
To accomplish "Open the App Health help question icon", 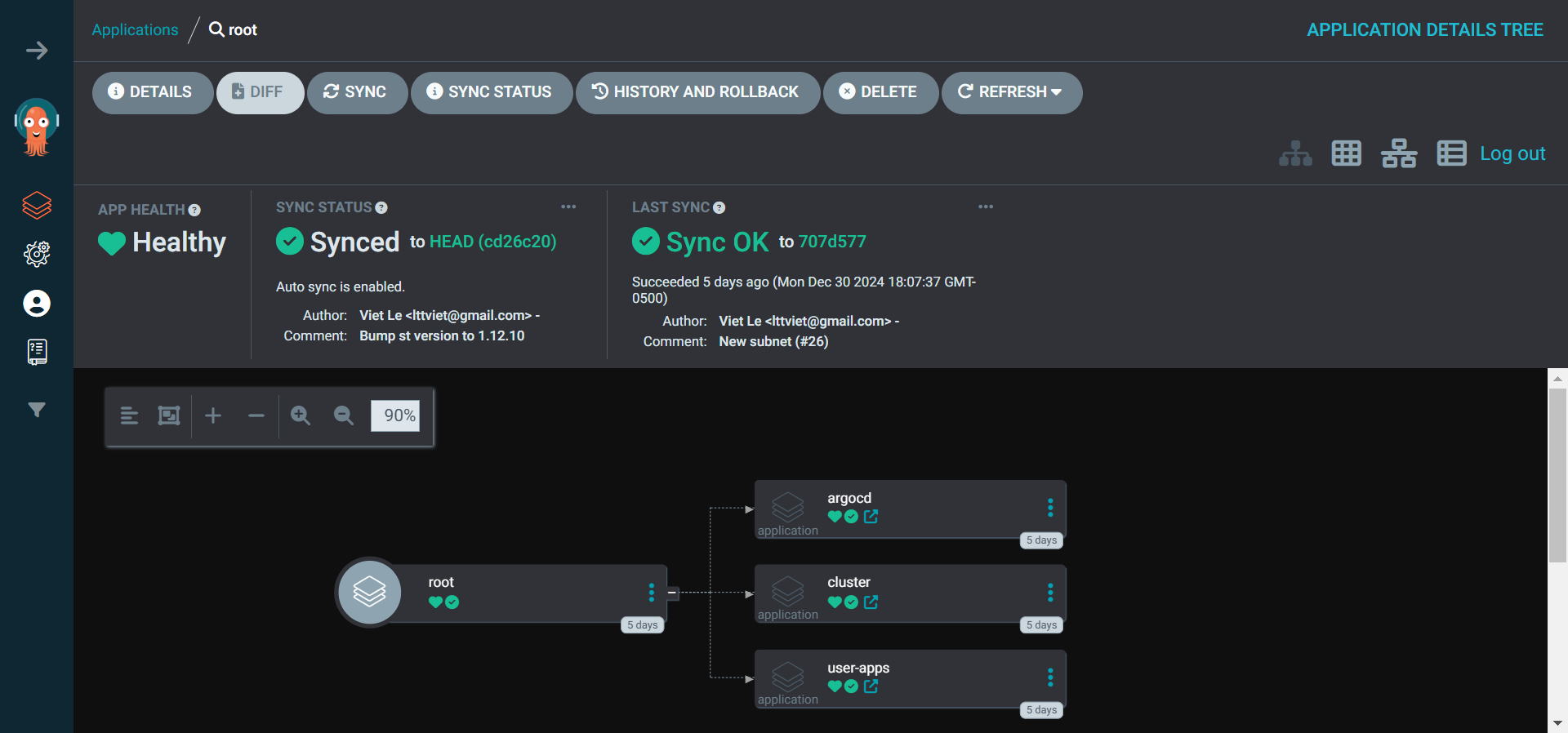I will coord(194,210).
